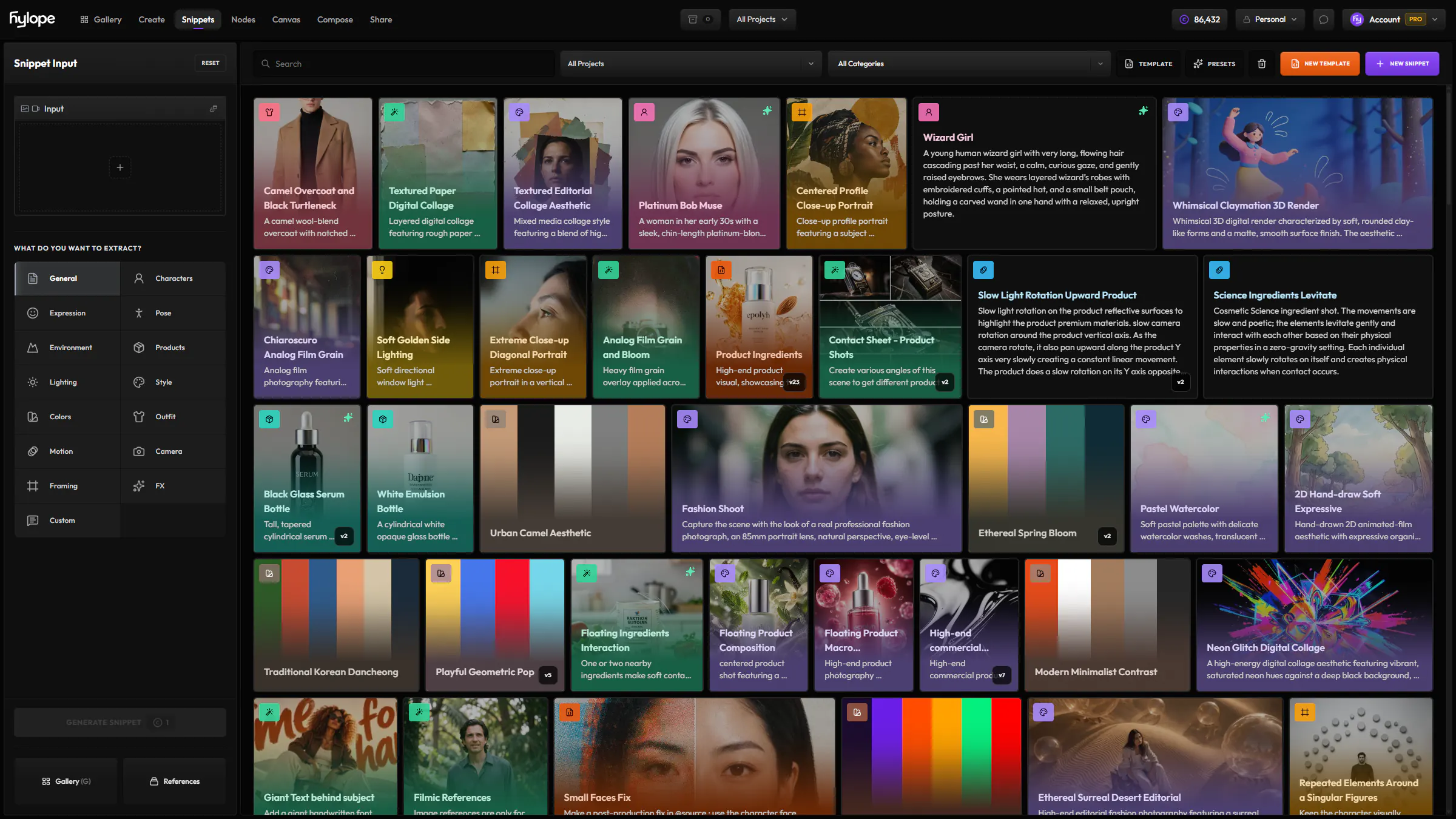Select Custom extraction type
The image size is (1456, 819).
pos(67,521)
